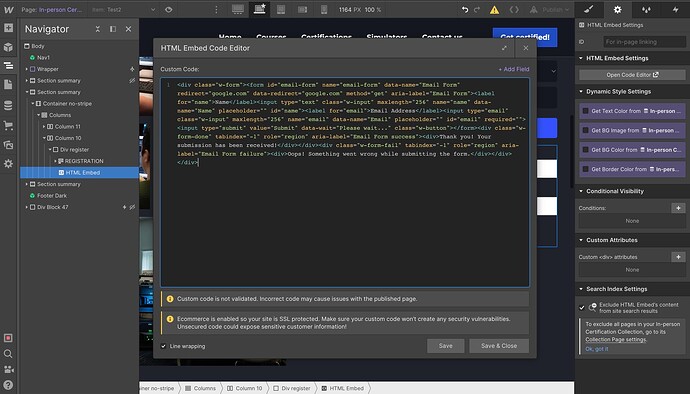Open the Navigator panel icon in sidebar

8,66
